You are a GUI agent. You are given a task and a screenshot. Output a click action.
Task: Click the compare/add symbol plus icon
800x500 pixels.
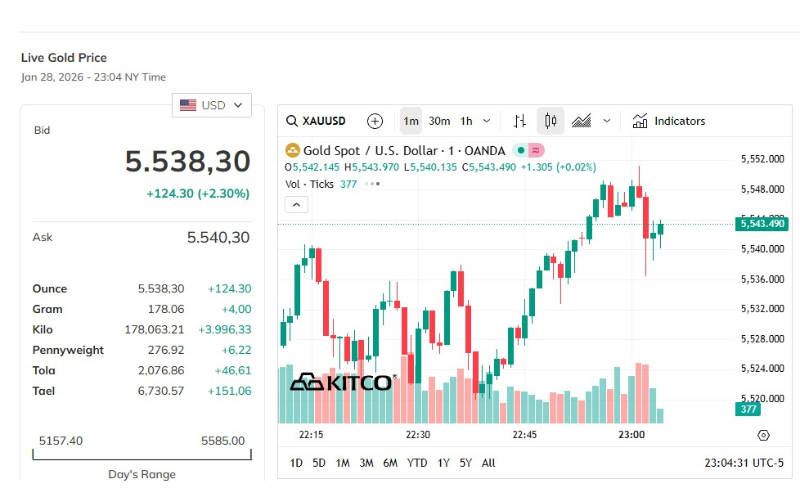click(375, 121)
